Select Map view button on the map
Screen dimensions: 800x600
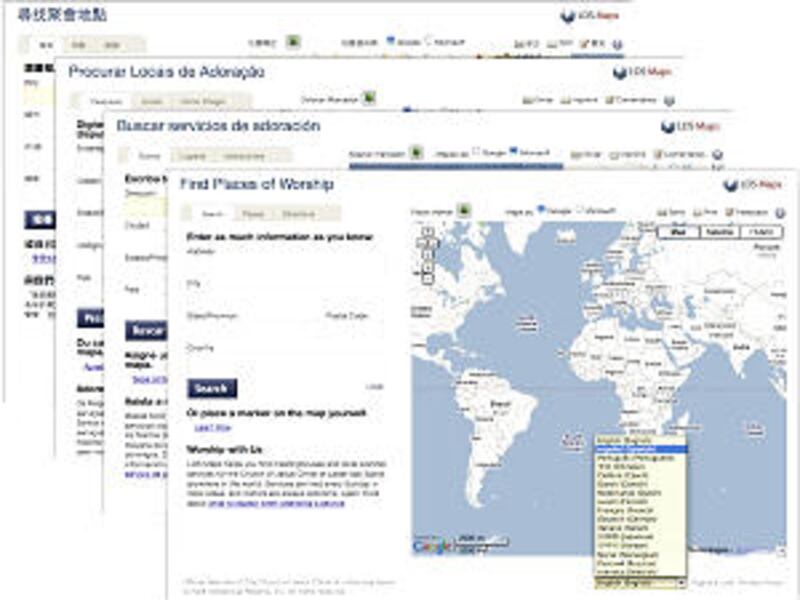point(678,232)
